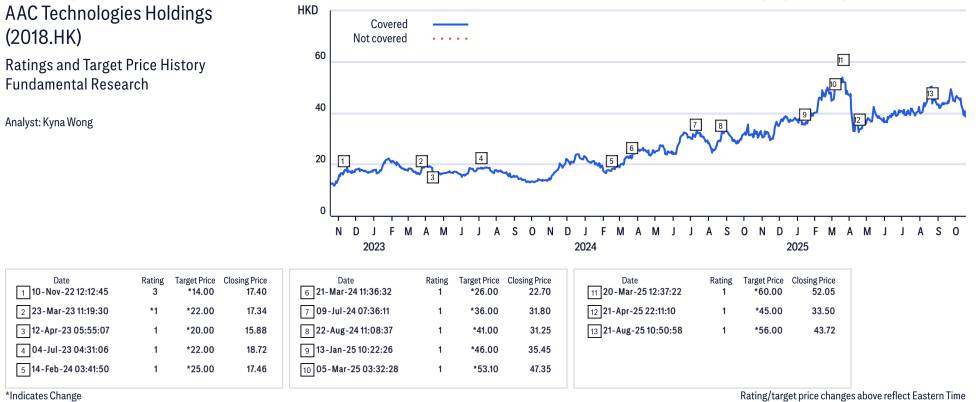Click the *60.00 target price value
Image resolution: width=976 pixels, height=402 pixels.
770,293
